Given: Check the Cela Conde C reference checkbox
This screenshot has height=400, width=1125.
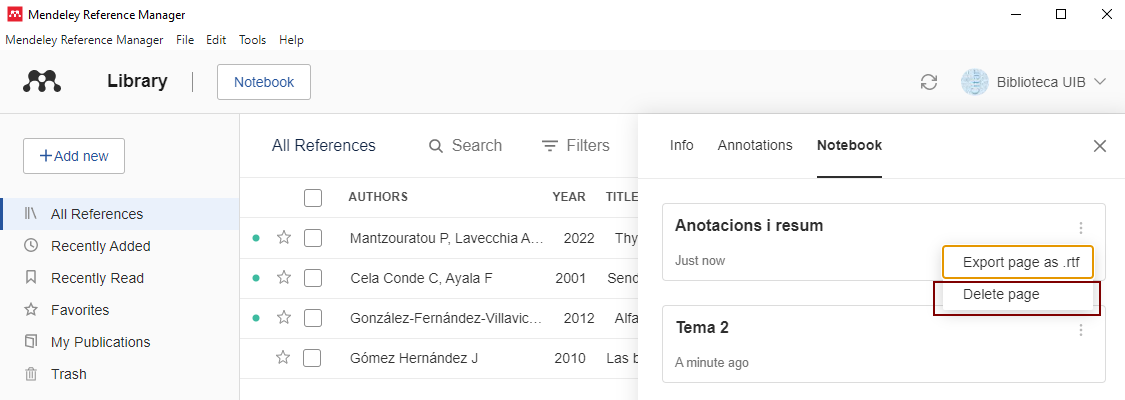Looking at the screenshot, I should point(313,278).
